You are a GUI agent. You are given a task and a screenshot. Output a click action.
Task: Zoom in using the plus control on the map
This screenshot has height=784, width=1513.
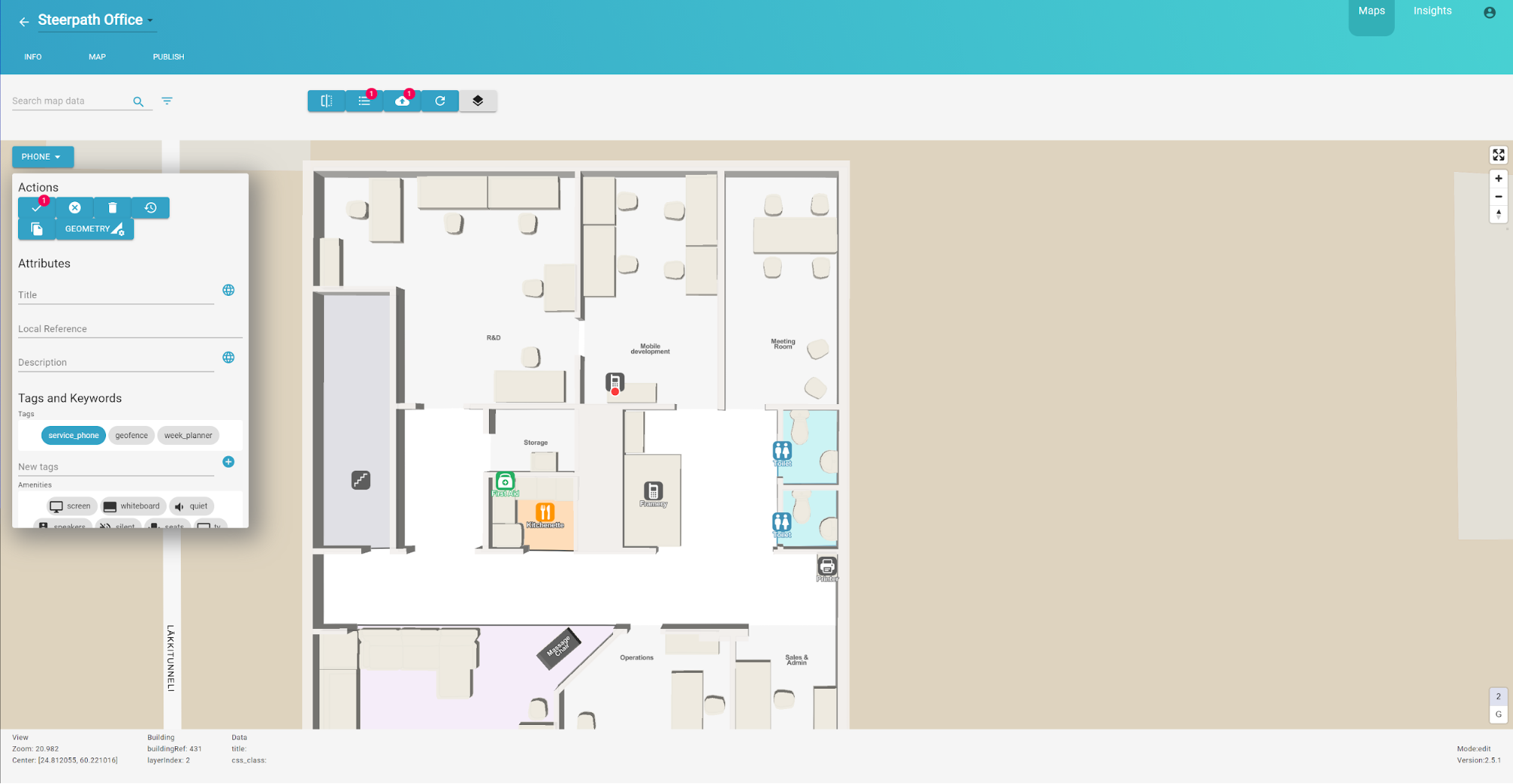click(x=1499, y=179)
